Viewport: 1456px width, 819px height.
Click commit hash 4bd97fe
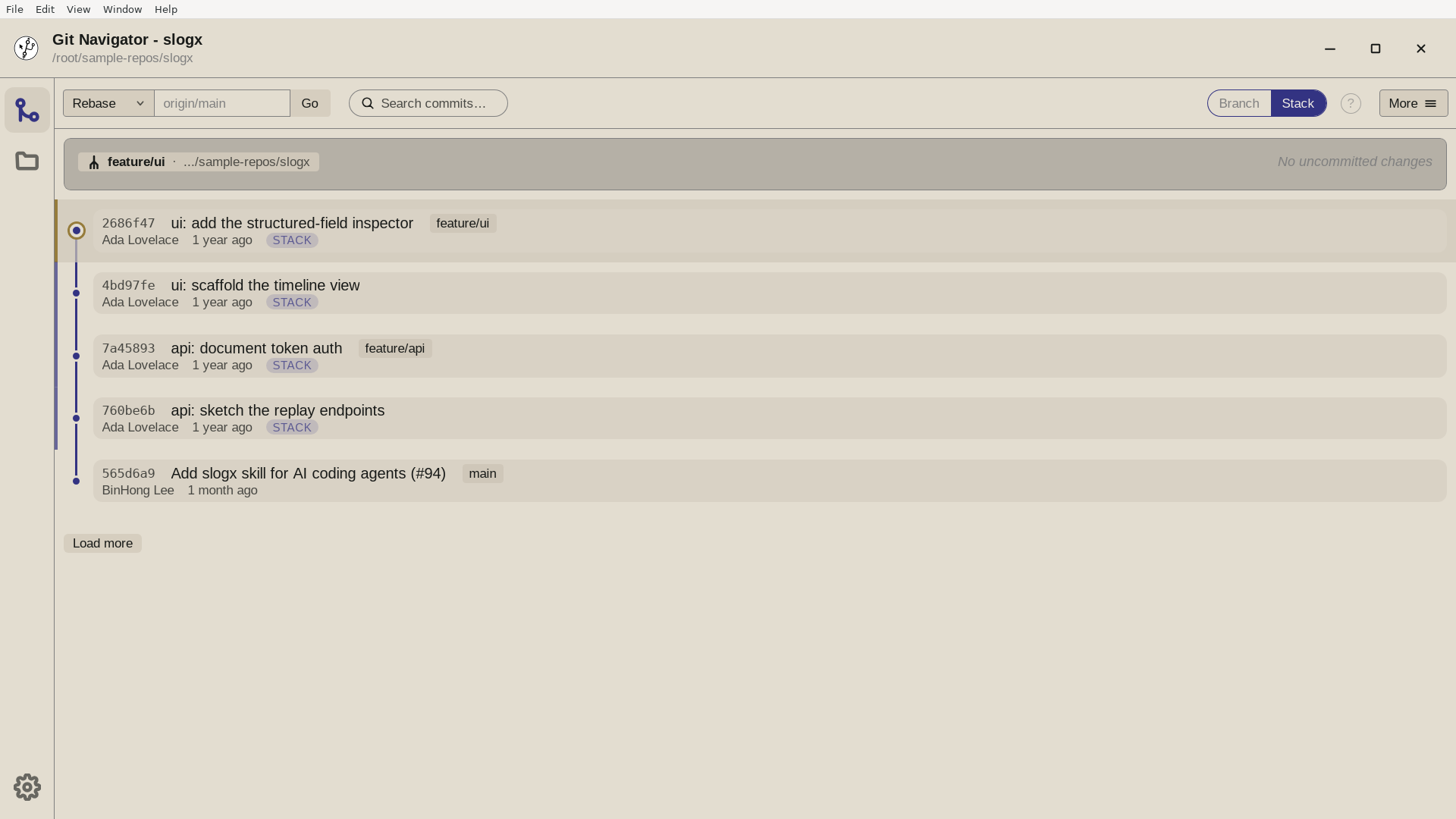coord(128,286)
